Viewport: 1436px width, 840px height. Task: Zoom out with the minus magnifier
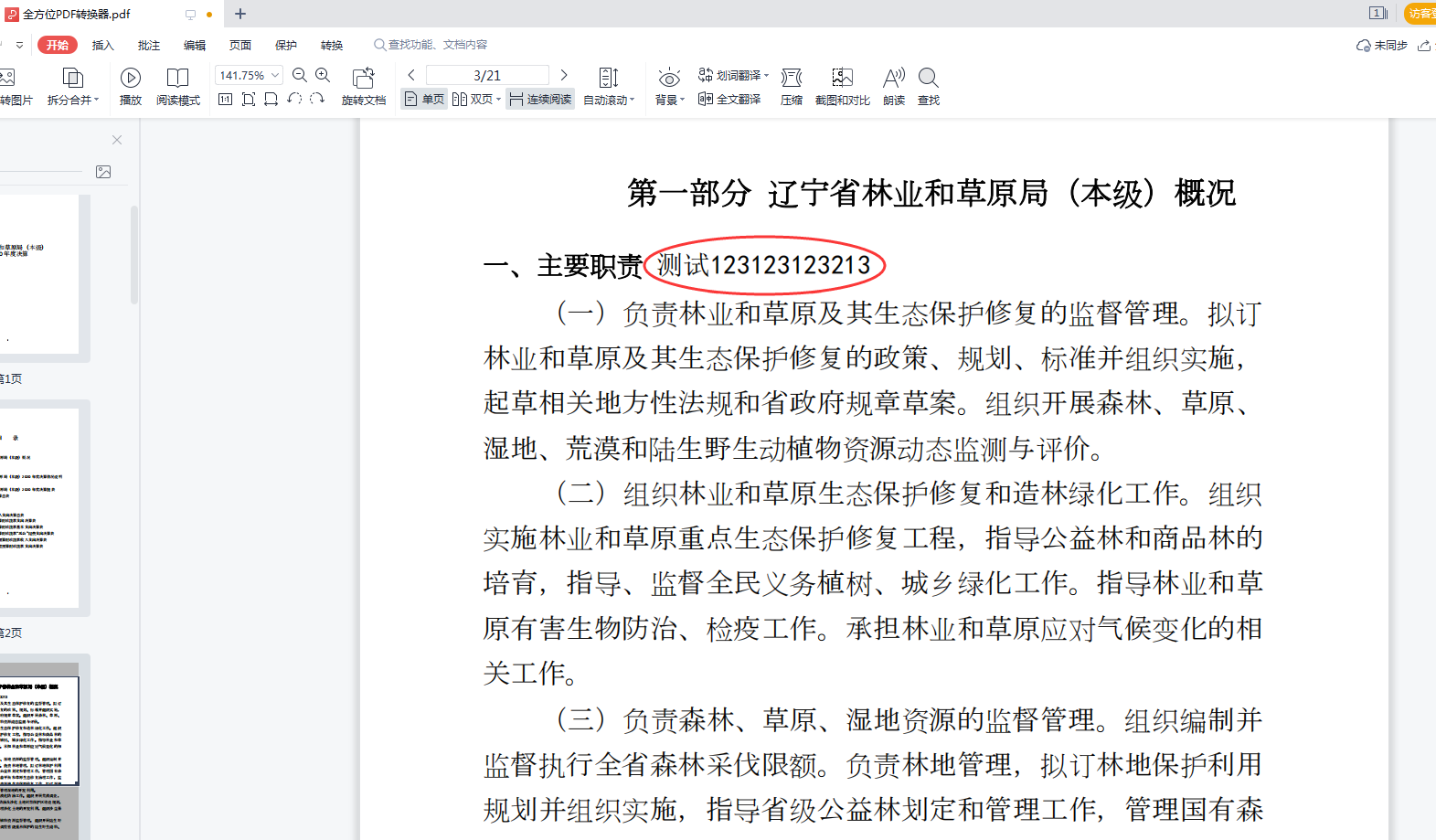(x=299, y=75)
